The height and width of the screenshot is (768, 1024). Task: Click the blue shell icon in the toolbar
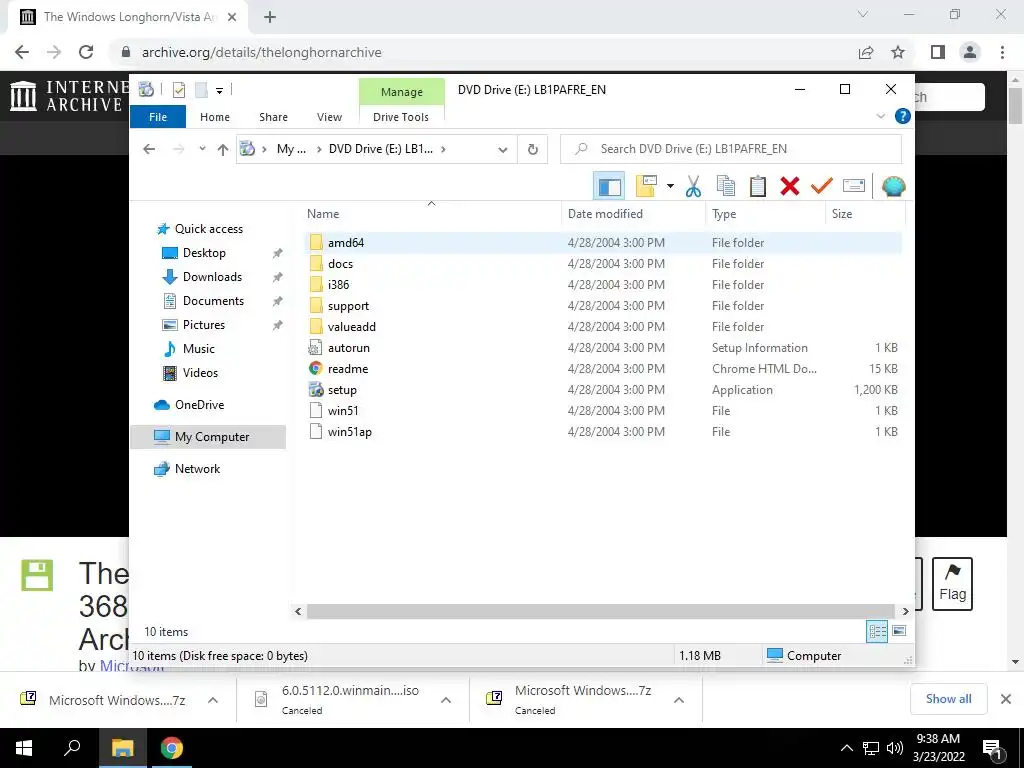[x=893, y=187]
